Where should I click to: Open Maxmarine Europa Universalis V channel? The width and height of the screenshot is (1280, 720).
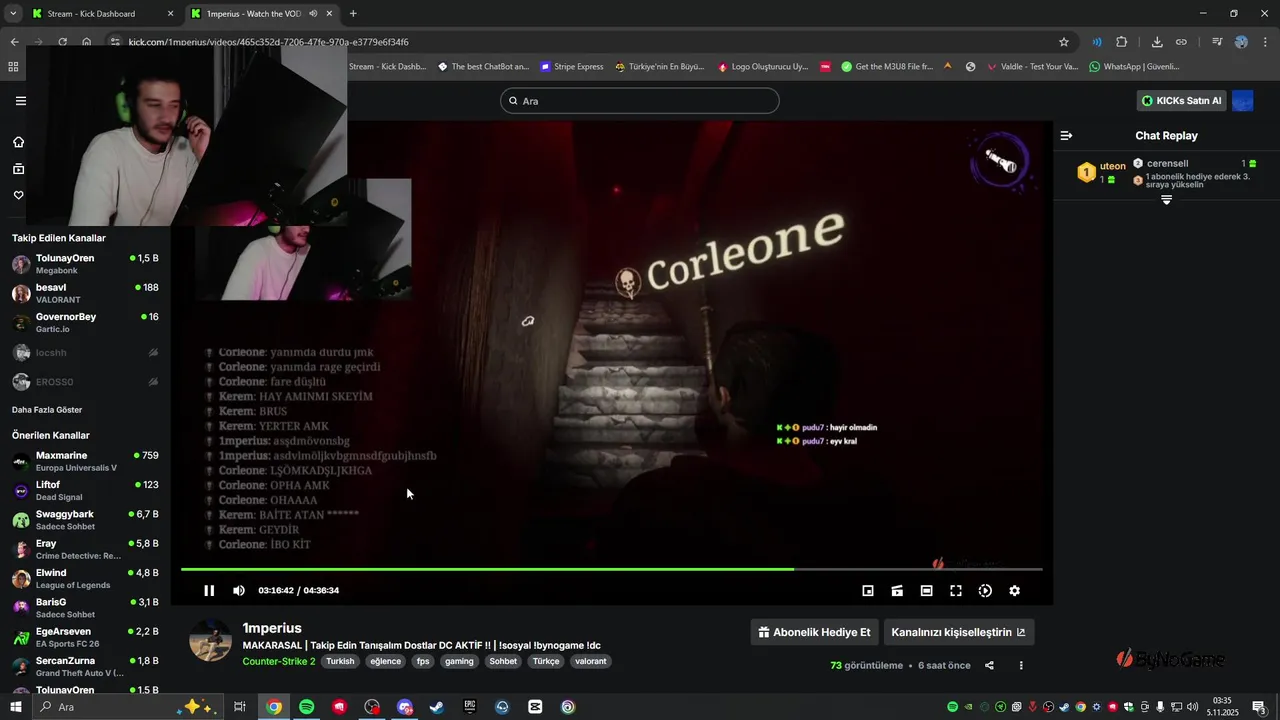(x=85, y=461)
